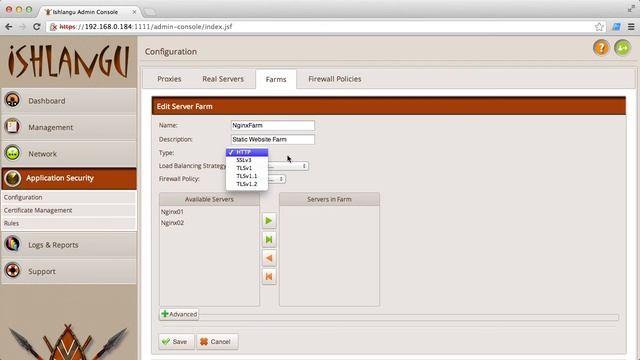This screenshot has height=360, width=640.
Task: Remove selected server with the orange left arrow
Action: point(269,258)
